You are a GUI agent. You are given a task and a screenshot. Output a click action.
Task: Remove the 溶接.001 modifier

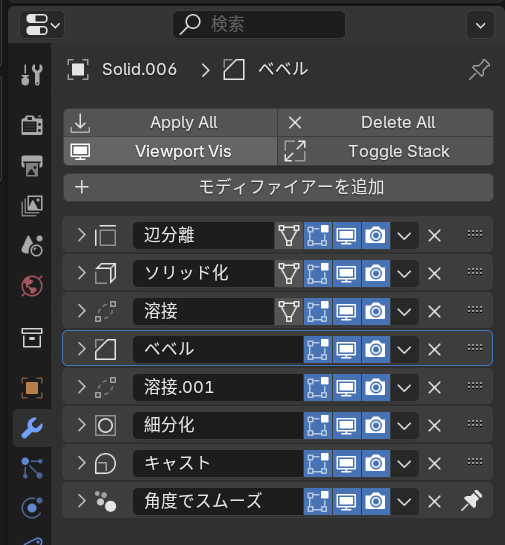tap(434, 387)
